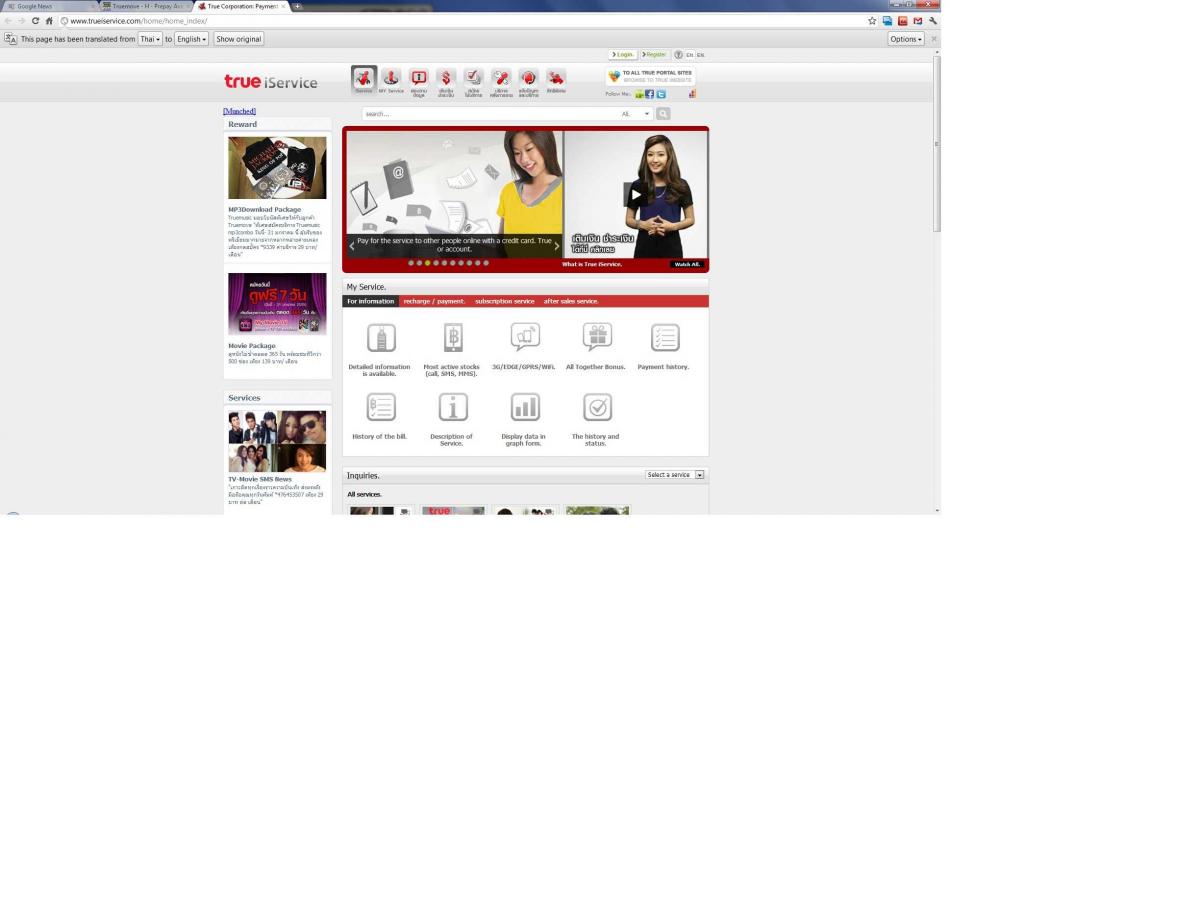Click in the site search field
The height and width of the screenshot is (900, 1200).
point(488,114)
